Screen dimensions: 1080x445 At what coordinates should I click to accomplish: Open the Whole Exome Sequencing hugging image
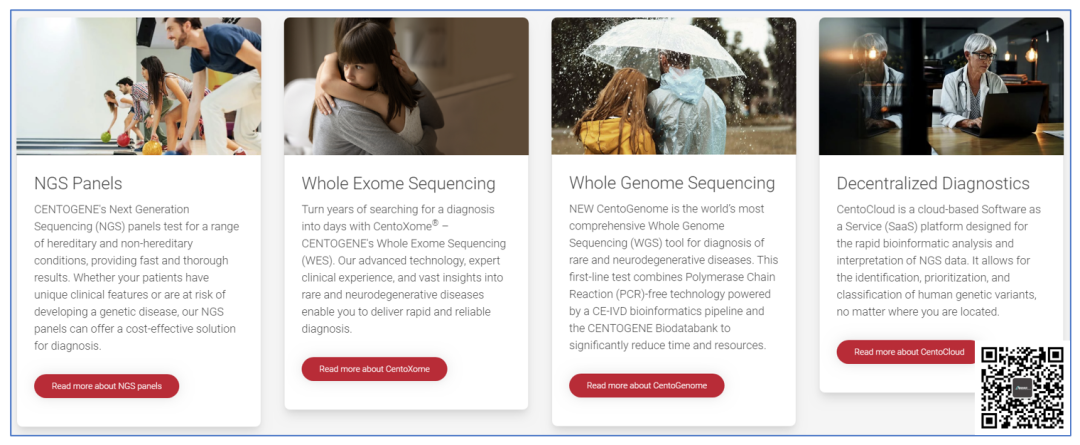click(406, 86)
